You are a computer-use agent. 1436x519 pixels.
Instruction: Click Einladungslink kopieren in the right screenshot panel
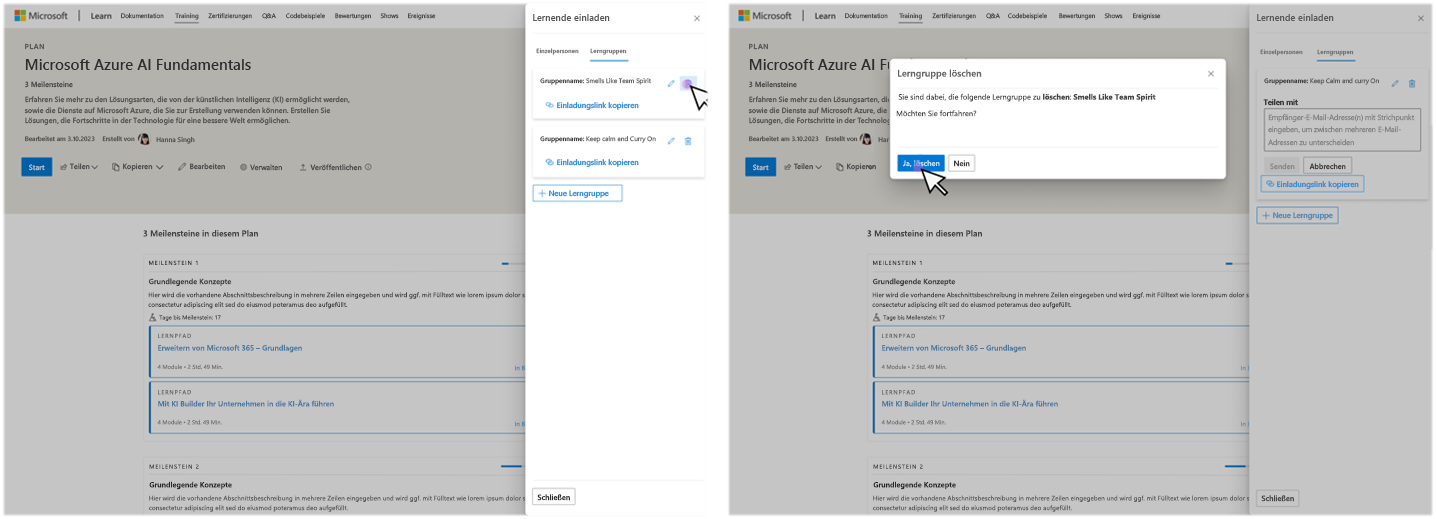coord(1312,184)
